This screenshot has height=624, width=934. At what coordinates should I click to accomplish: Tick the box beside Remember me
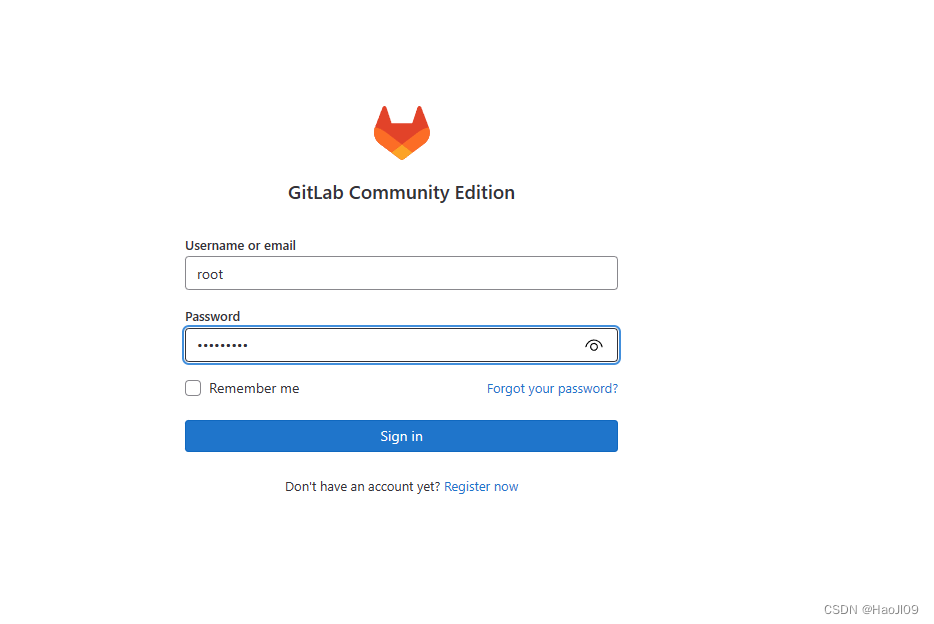coord(193,388)
